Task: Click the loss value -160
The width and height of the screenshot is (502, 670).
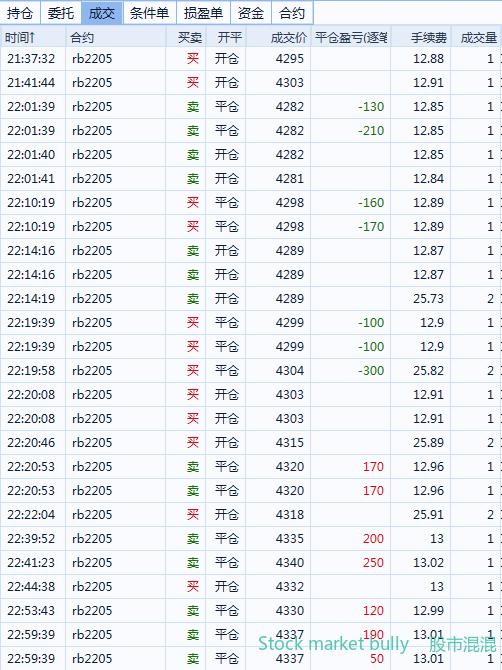Action: 371,202
